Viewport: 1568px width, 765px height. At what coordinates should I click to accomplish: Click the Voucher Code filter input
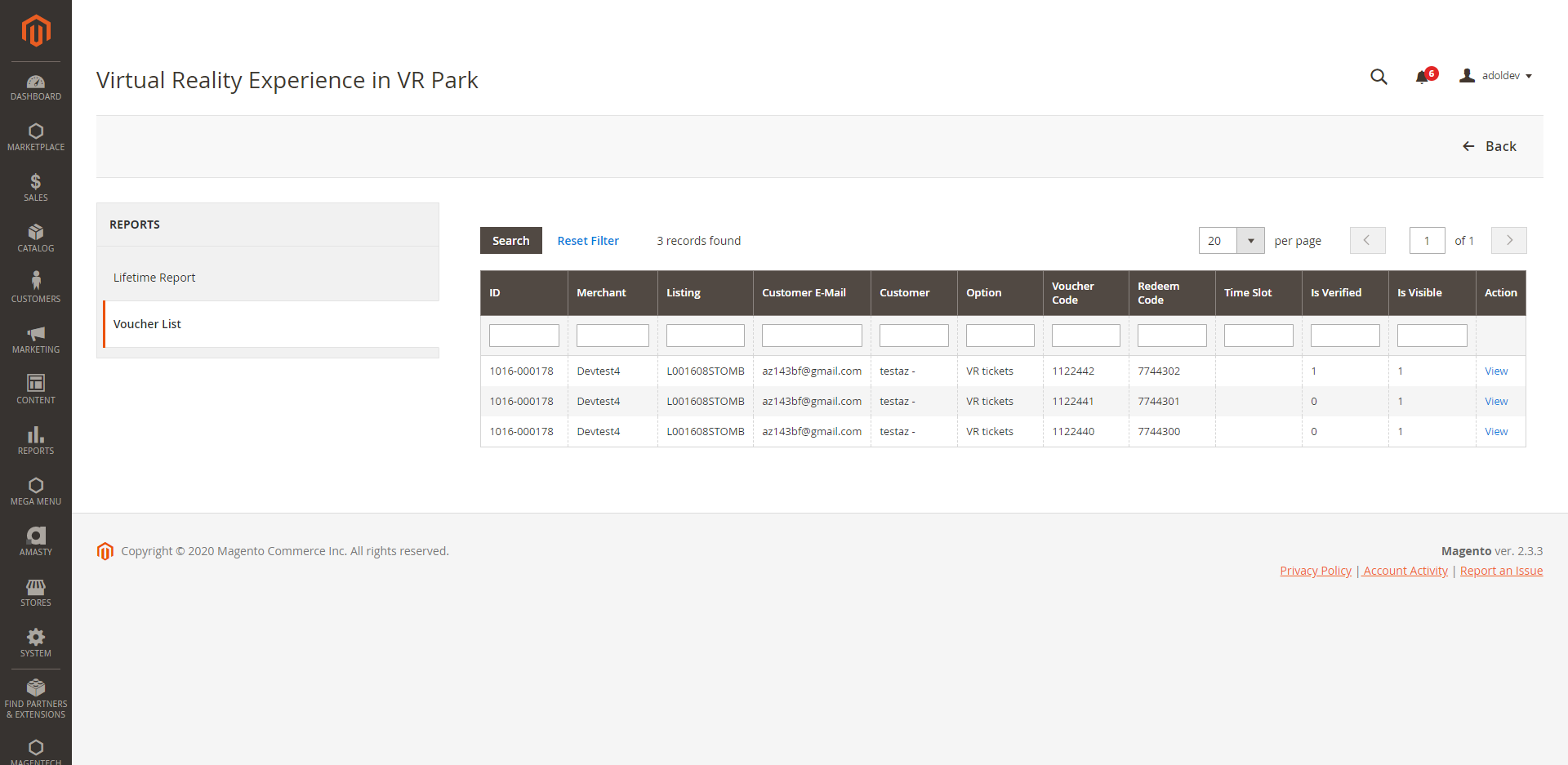point(1086,336)
